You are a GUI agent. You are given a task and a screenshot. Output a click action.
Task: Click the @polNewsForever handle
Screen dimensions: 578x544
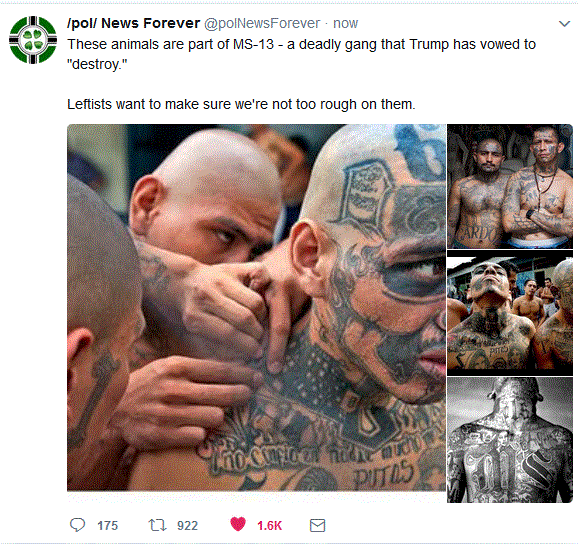[262, 23]
